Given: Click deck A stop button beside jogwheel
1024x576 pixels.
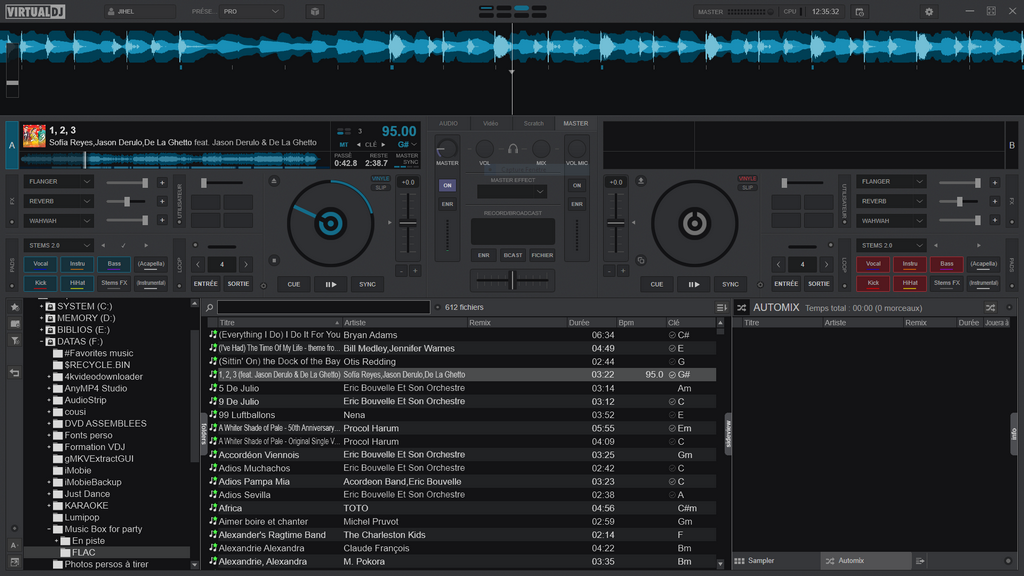Looking at the screenshot, I should (274, 261).
